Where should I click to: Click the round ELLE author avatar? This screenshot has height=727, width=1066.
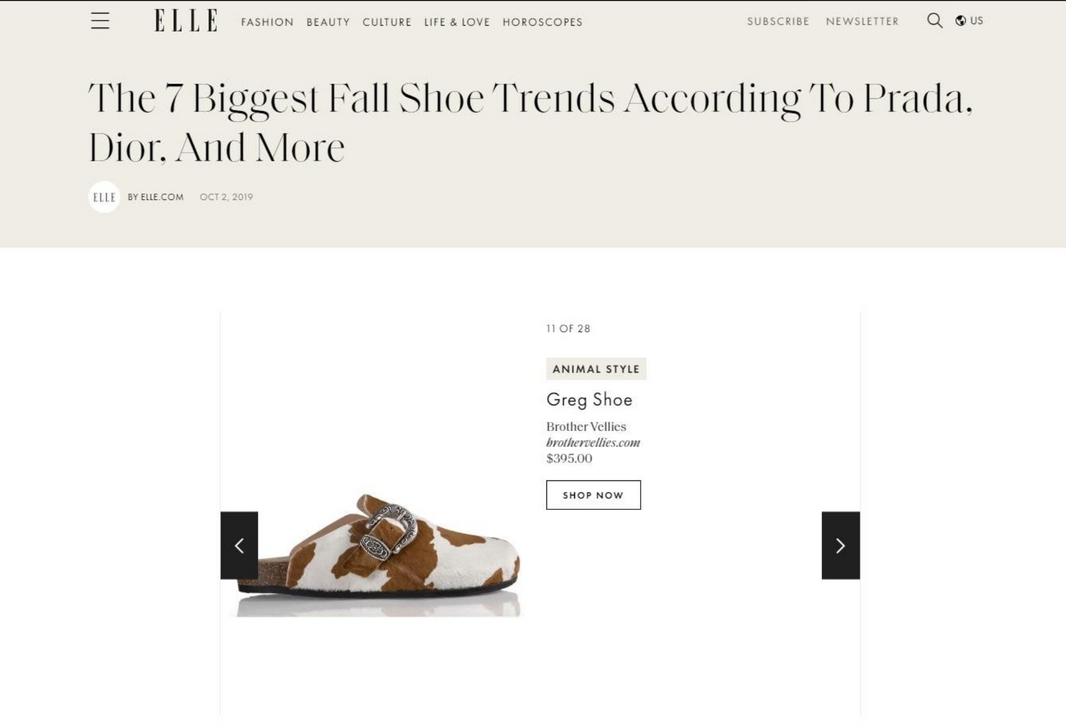click(x=104, y=197)
